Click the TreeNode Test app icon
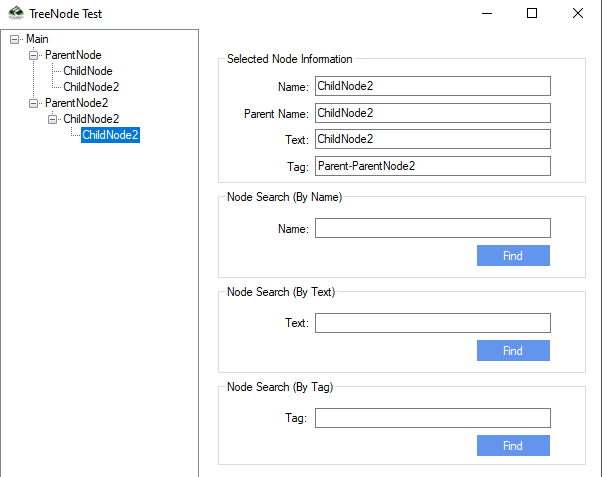The image size is (602, 477). pyautogui.click(x=16, y=14)
